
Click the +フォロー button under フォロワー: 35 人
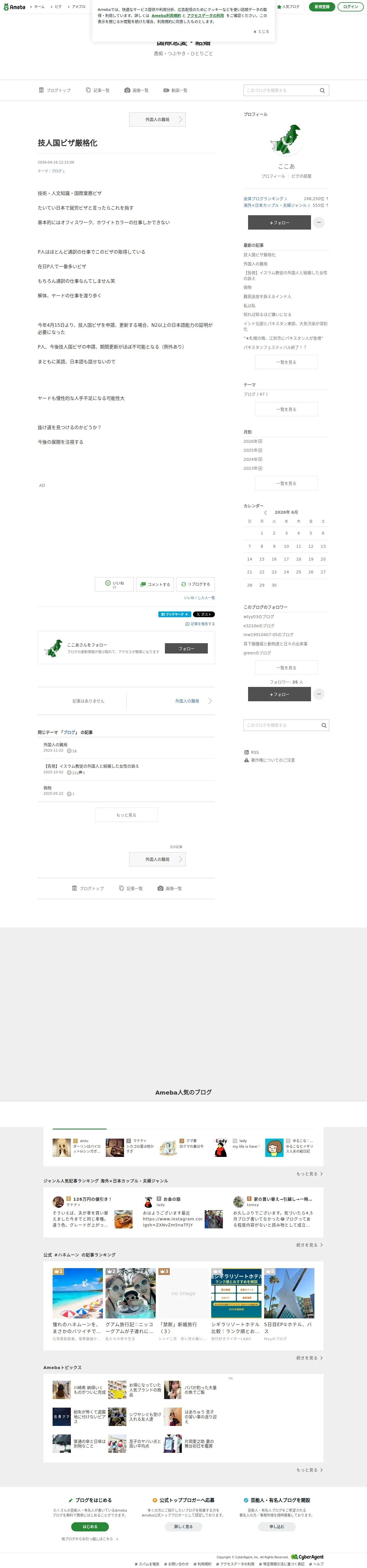(279, 694)
